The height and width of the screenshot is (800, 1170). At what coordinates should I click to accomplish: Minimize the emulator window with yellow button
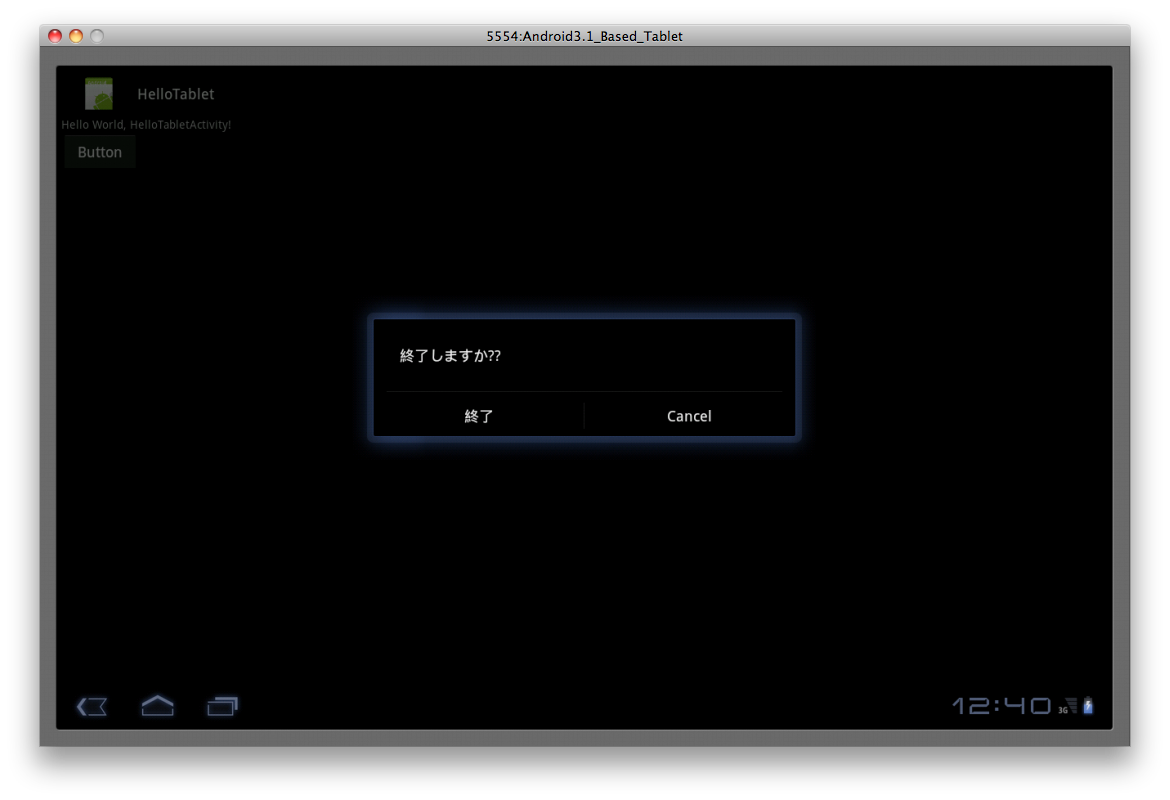tap(76, 36)
